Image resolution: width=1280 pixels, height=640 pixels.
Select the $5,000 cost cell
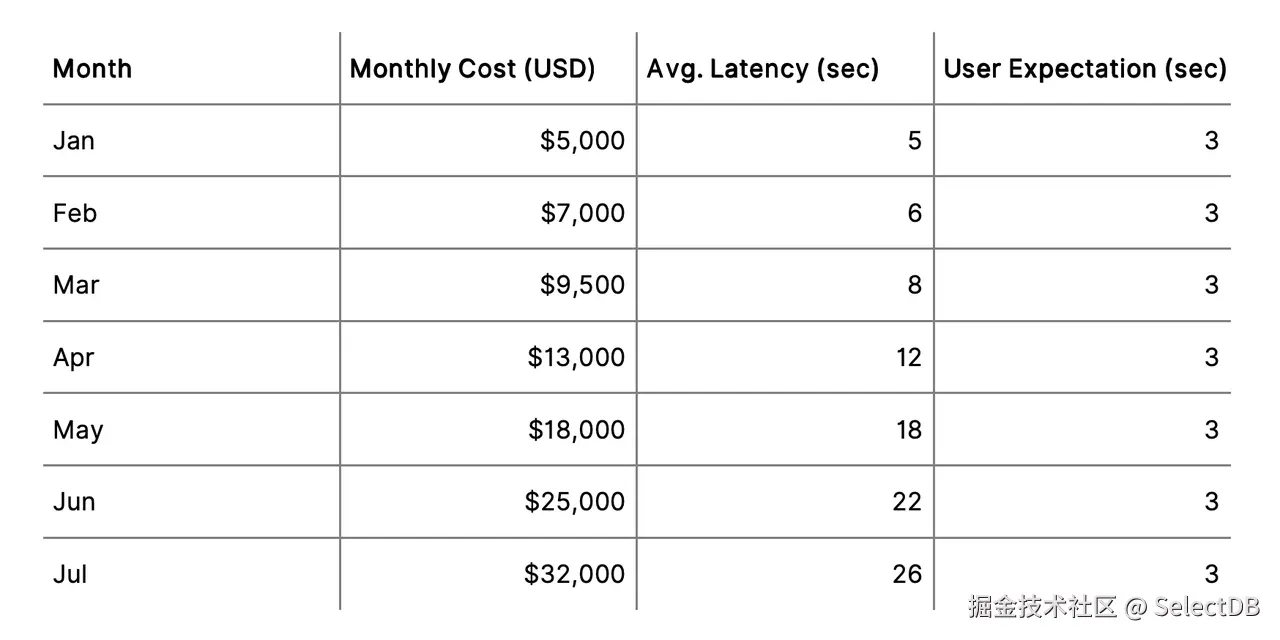pyautogui.click(x=582, y=141)
